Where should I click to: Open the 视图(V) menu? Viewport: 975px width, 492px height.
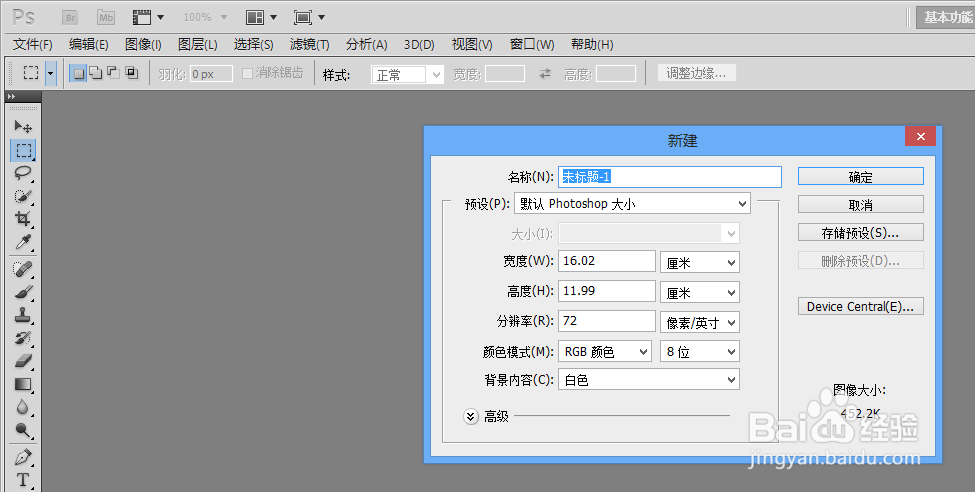pos(472,45)
